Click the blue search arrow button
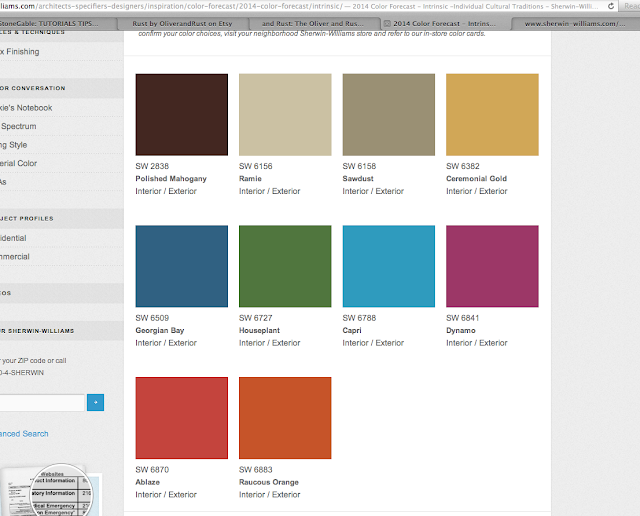Screen dimensions: 640x516 coord(96,403)
